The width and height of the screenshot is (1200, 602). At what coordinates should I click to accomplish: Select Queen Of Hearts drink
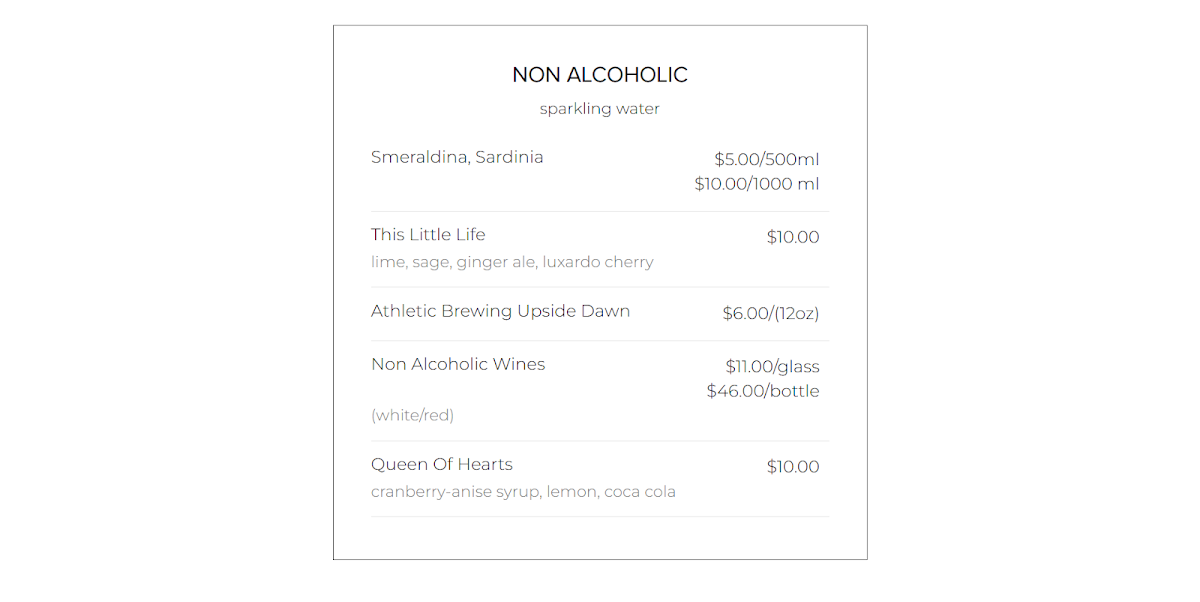[441, 464]
